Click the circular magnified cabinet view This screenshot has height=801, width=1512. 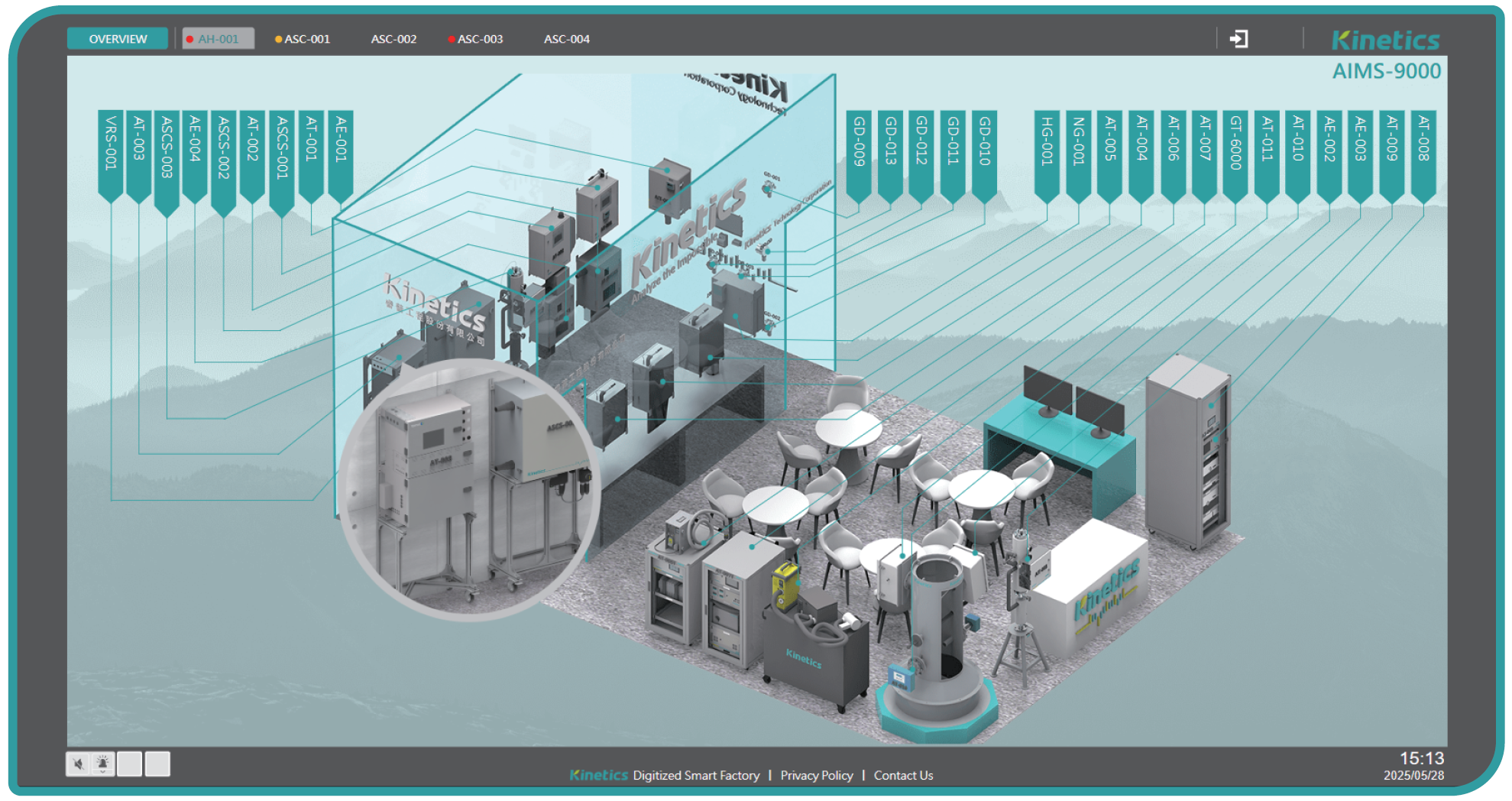(468, 489)
